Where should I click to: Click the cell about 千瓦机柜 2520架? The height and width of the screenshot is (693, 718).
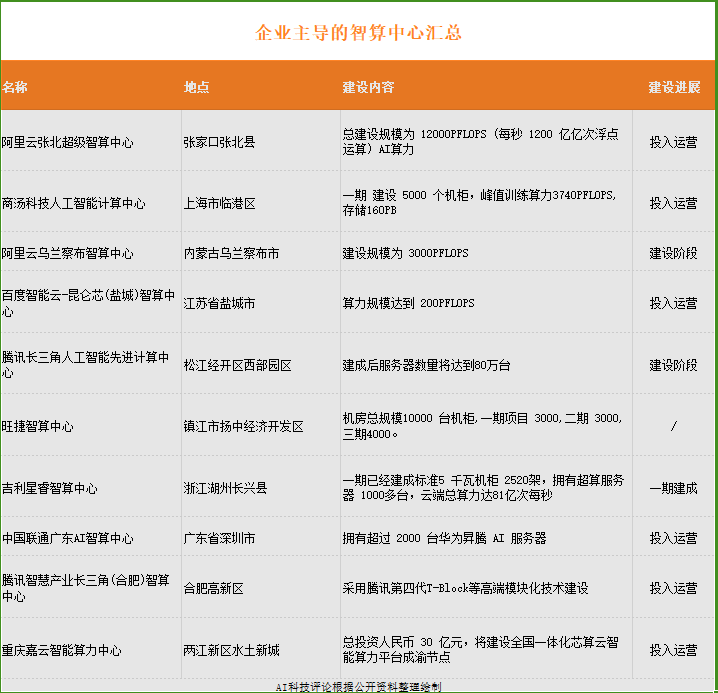click(x=484, y=487)
